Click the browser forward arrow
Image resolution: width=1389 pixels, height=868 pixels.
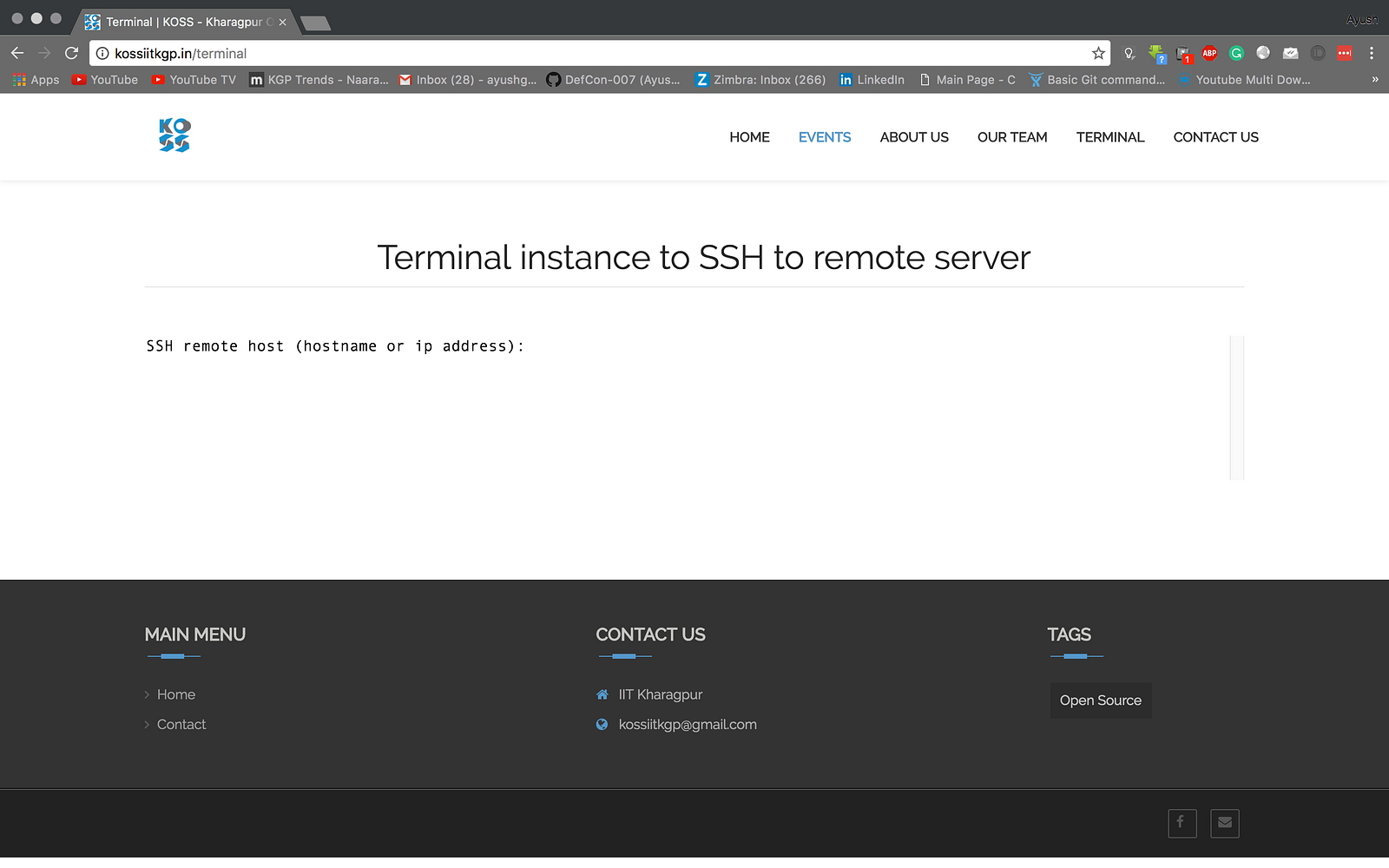44,53
